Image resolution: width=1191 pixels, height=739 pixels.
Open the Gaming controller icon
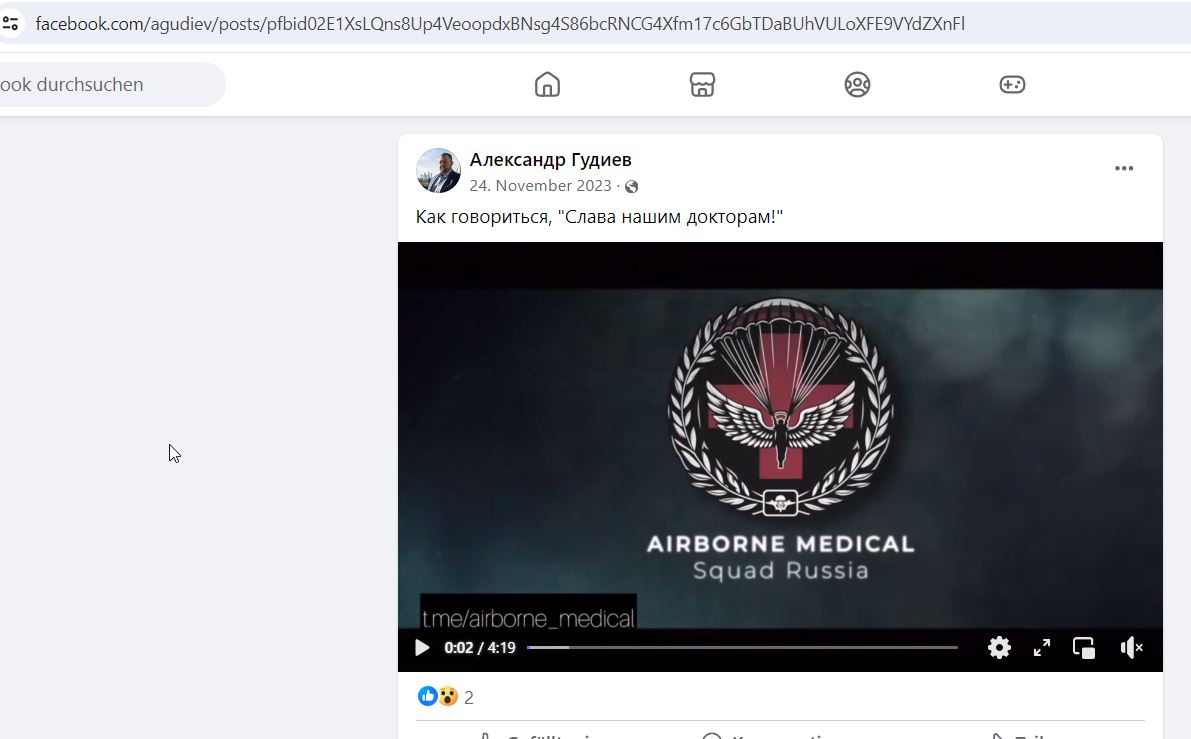[1012, 84]
